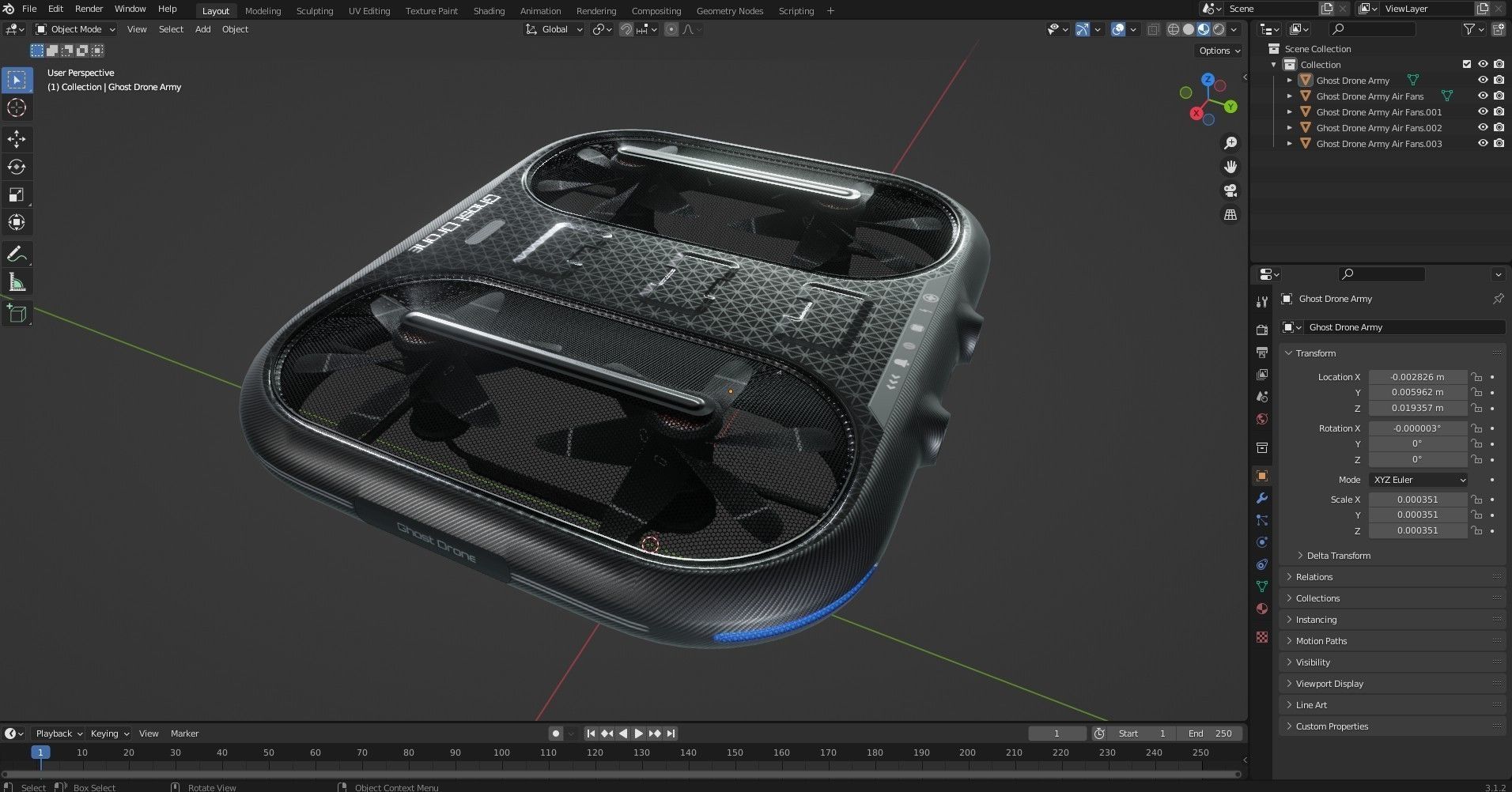
Task: Open the File menu
Action: [x=29, y=9]
